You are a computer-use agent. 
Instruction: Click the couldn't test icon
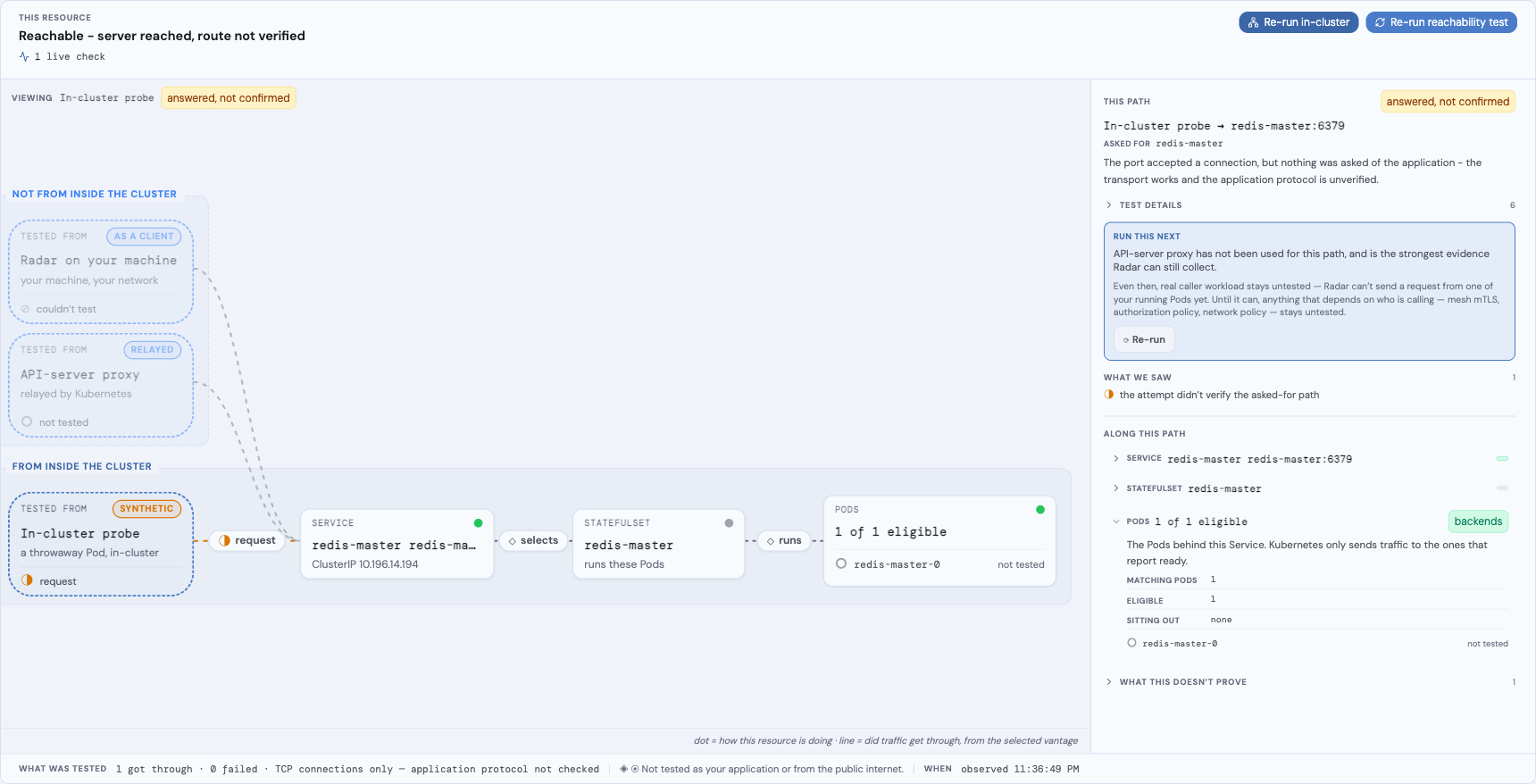point(25,309)
